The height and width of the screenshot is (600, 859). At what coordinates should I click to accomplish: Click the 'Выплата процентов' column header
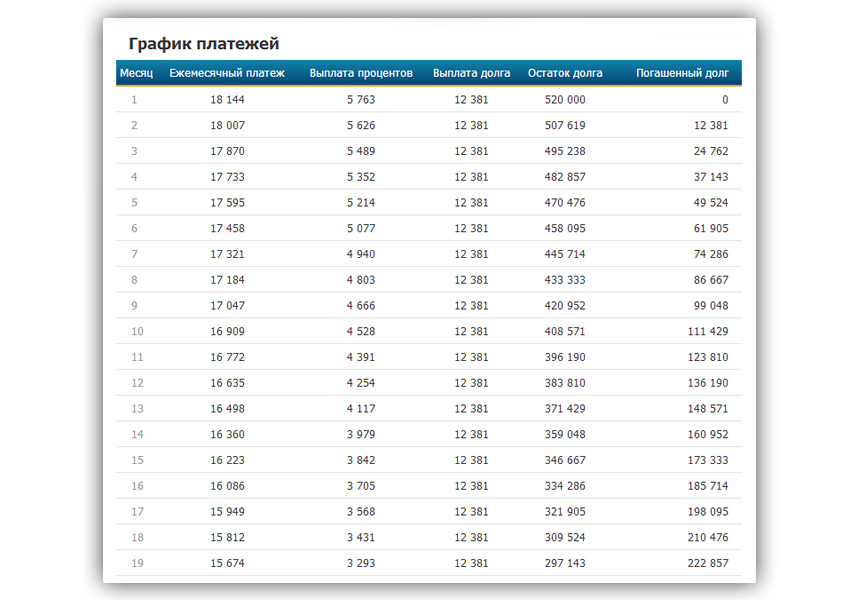tap(361, 73)
